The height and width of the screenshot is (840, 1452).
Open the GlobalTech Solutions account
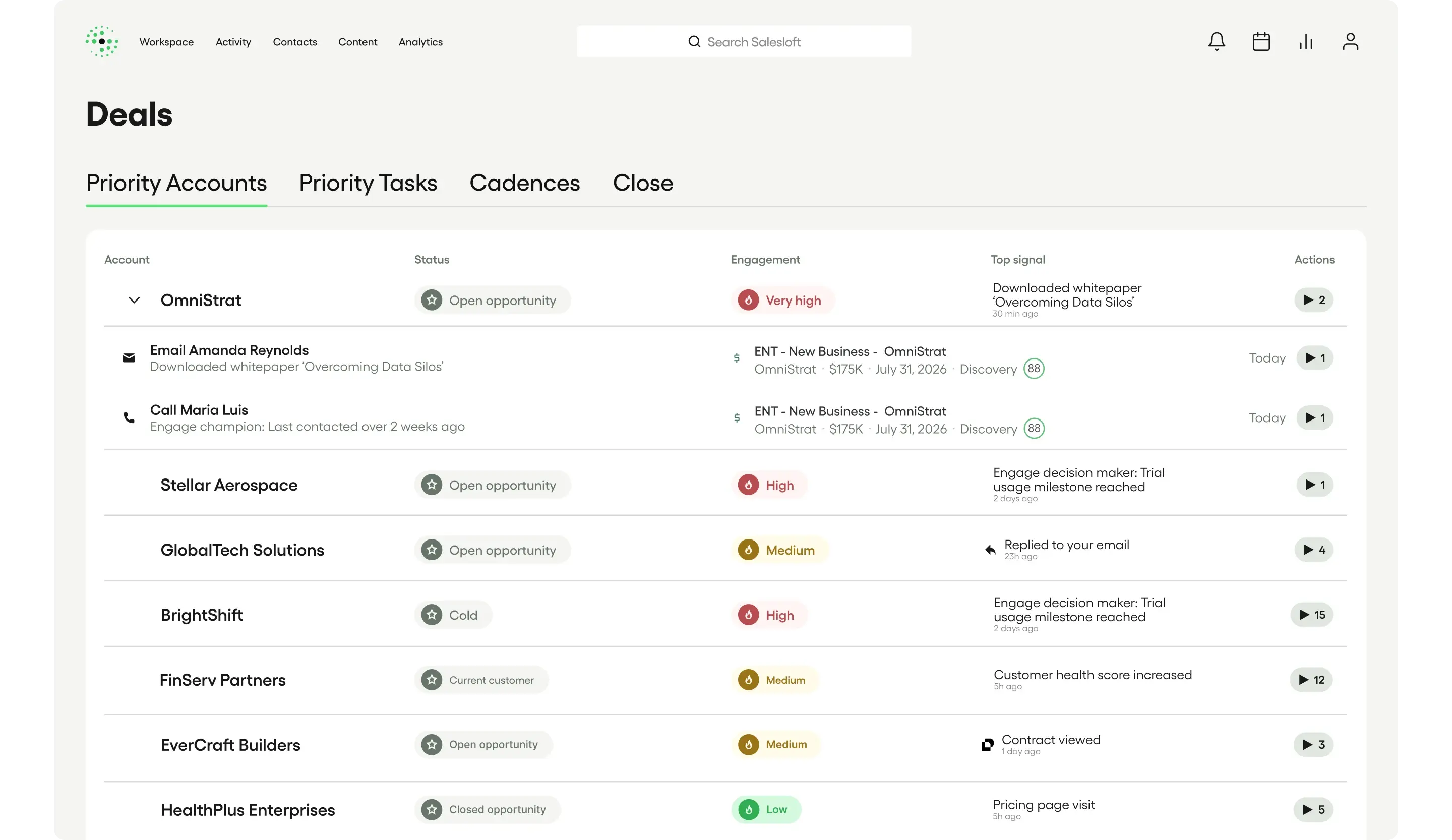click(242, 550)
